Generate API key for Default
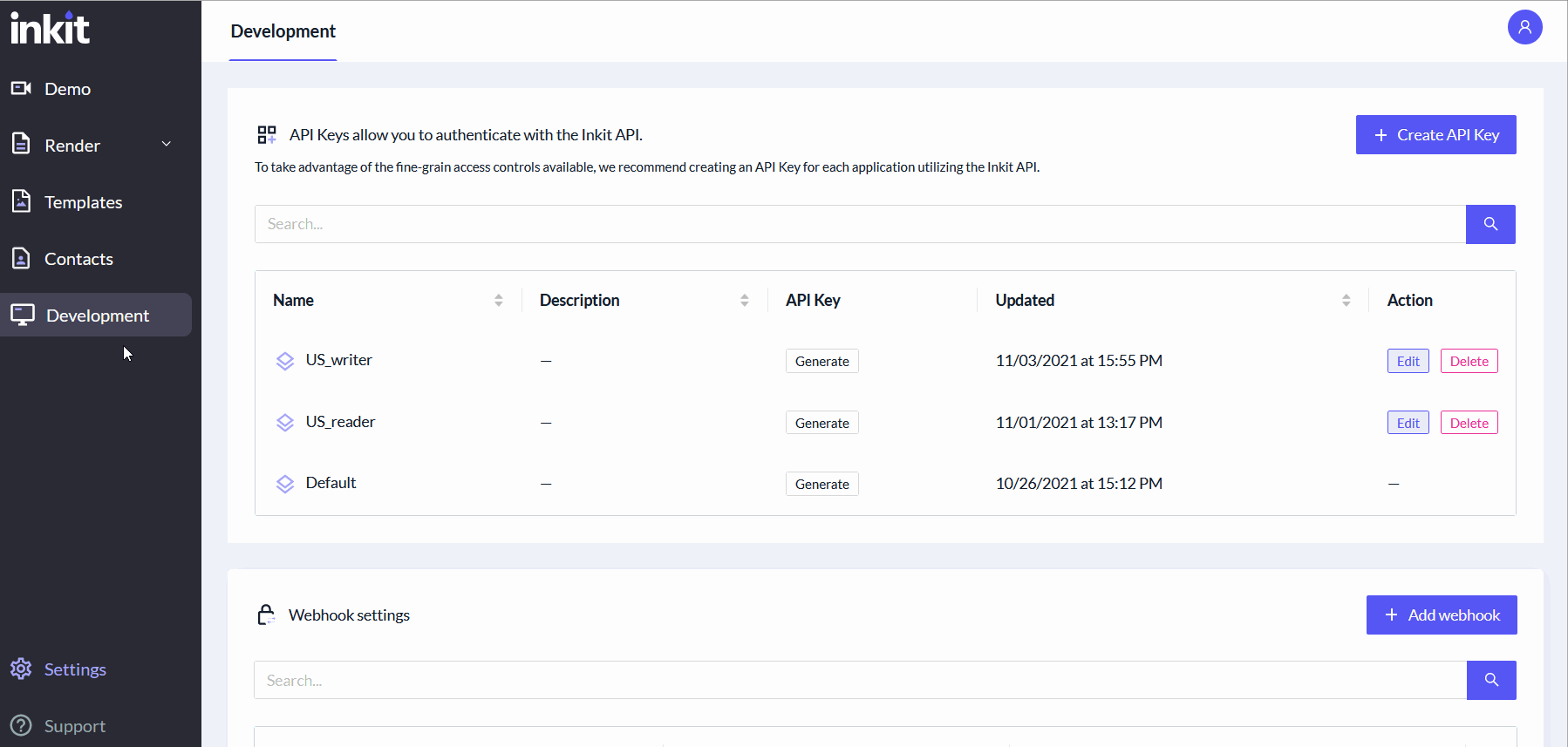The width and height of the screenshot is (1568, 747). (821, 484)
